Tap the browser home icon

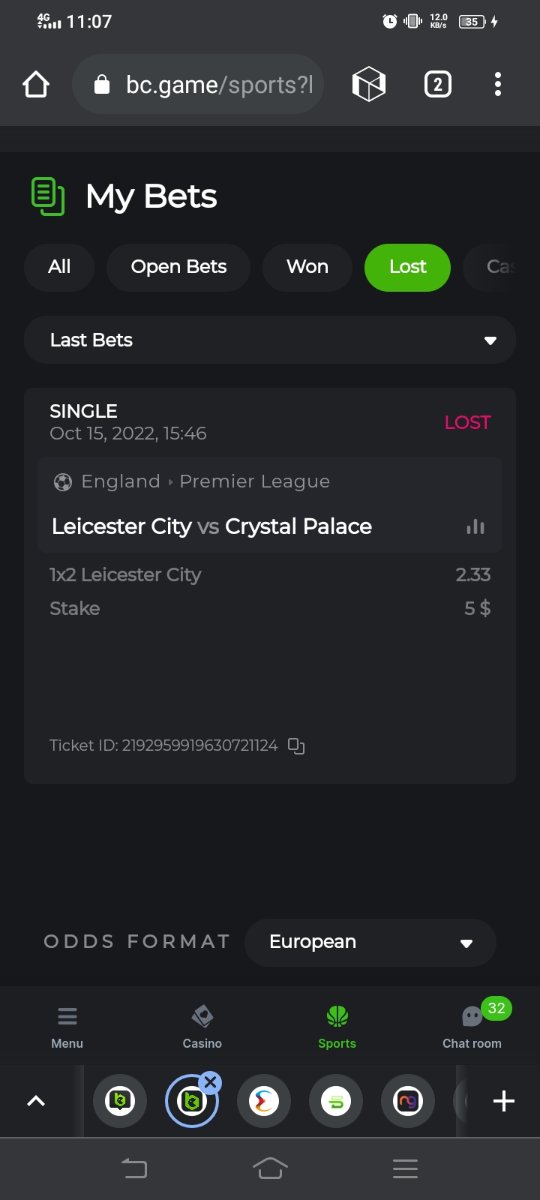pyautogui.click(x=36, y=85)
